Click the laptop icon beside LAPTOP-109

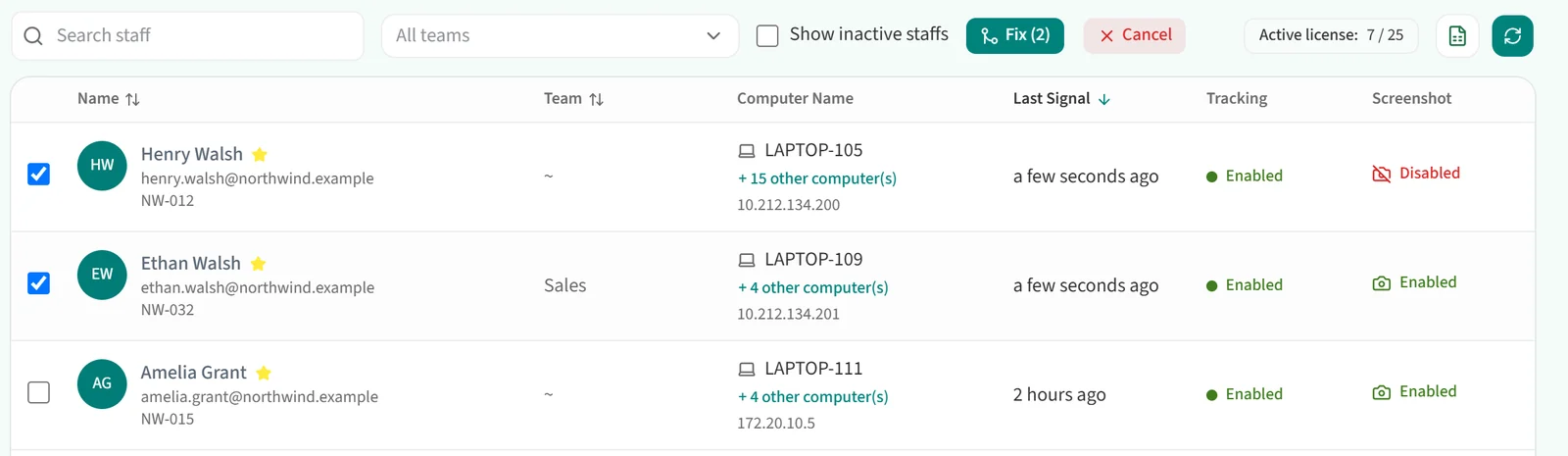(x=747, y=260)
